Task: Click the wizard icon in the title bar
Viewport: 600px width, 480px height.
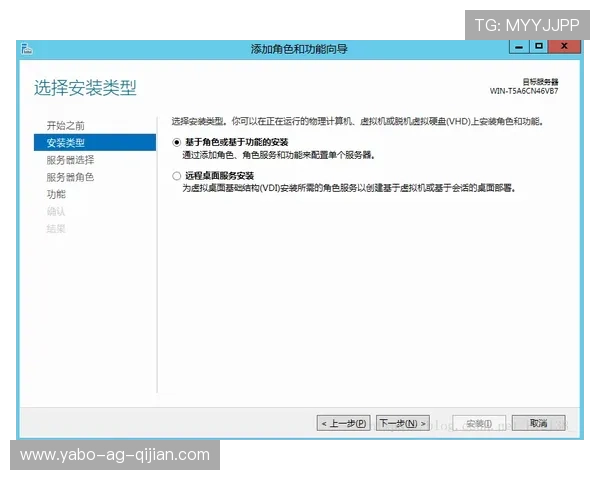Action: point(27,49)
